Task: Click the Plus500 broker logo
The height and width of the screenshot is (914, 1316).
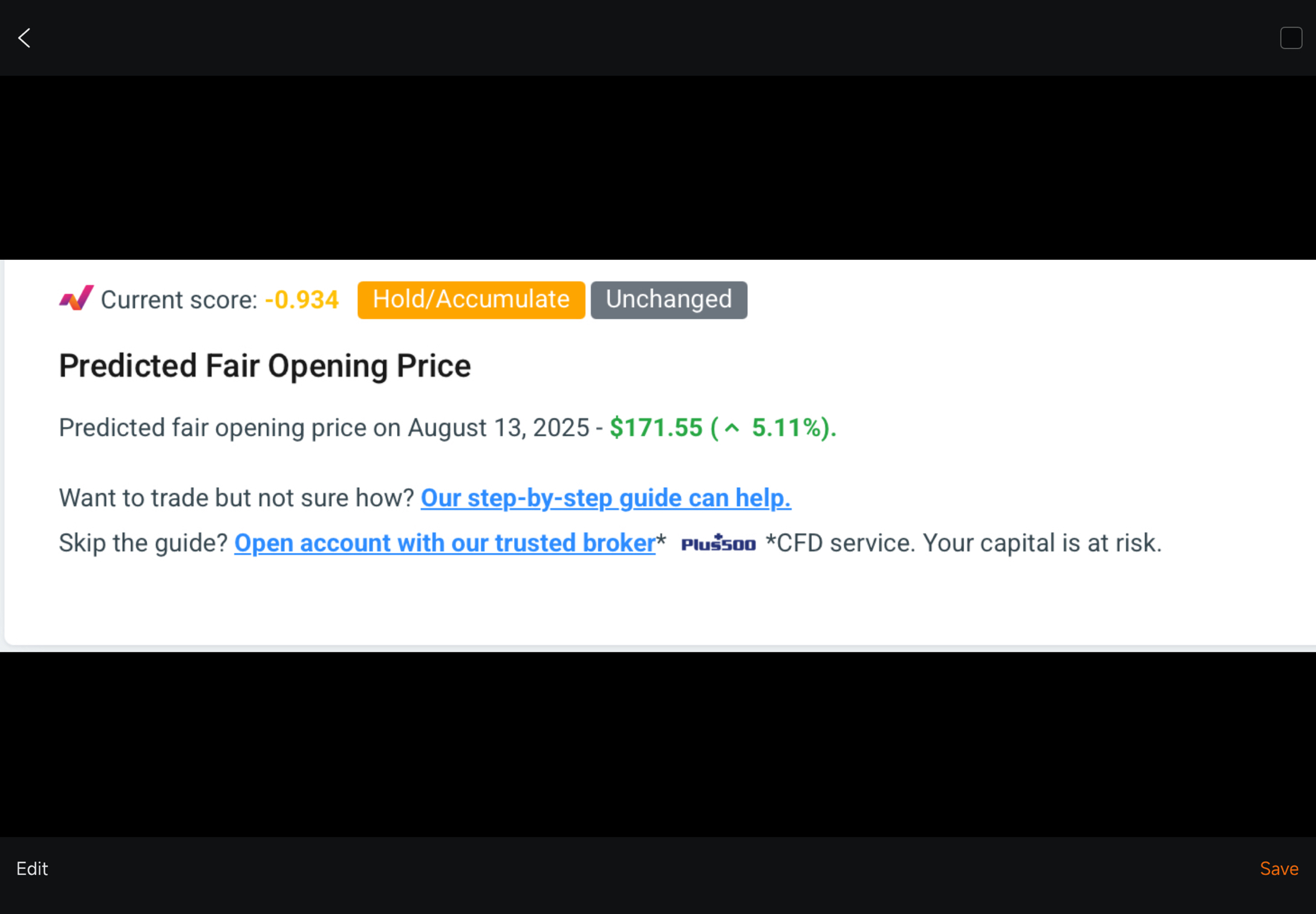Action: [718, 543]
